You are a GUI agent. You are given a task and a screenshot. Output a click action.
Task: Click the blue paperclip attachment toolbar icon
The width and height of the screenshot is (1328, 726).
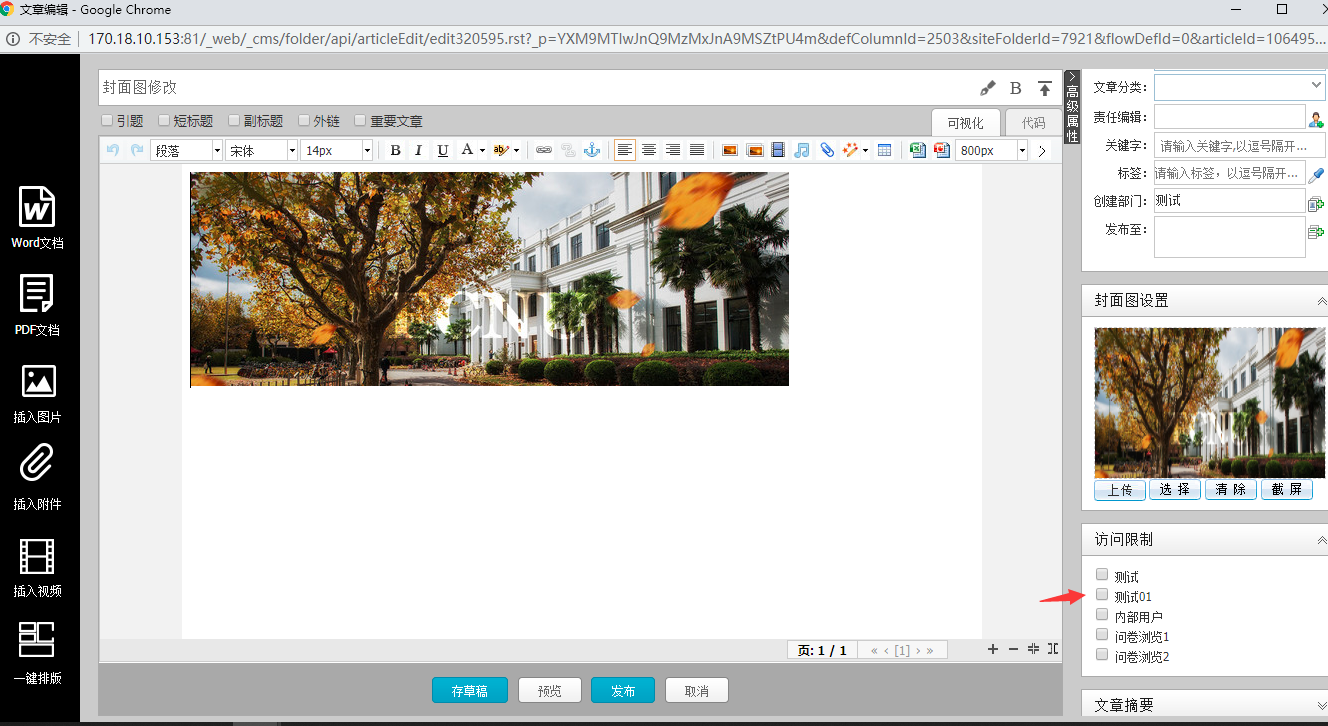pos(827,150)
